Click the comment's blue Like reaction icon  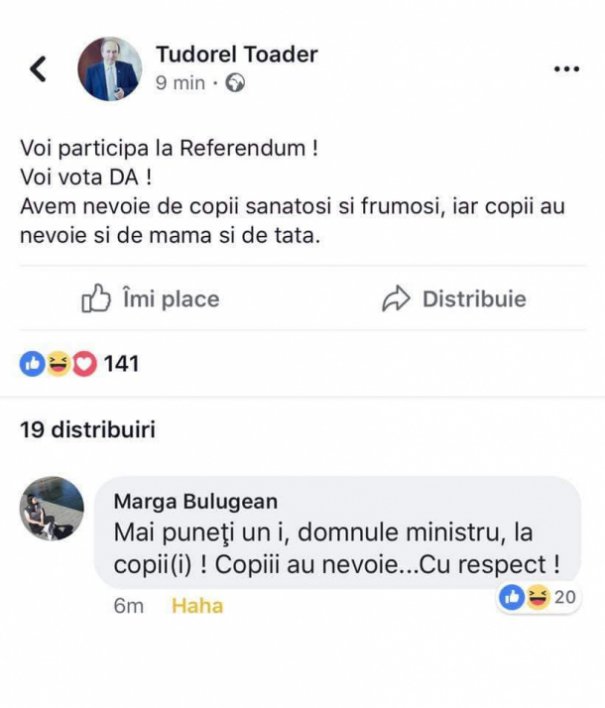511,598
